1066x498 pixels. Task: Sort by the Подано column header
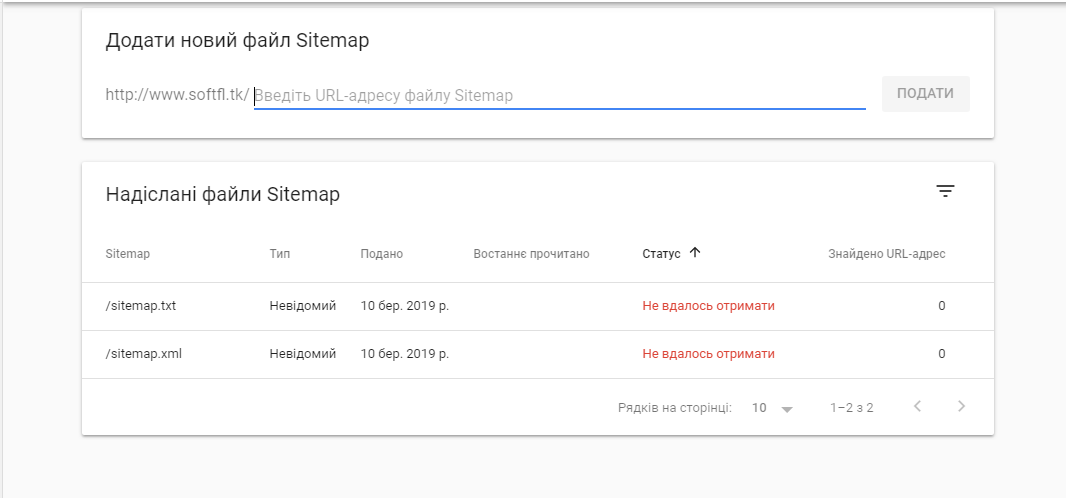point(382,254)
